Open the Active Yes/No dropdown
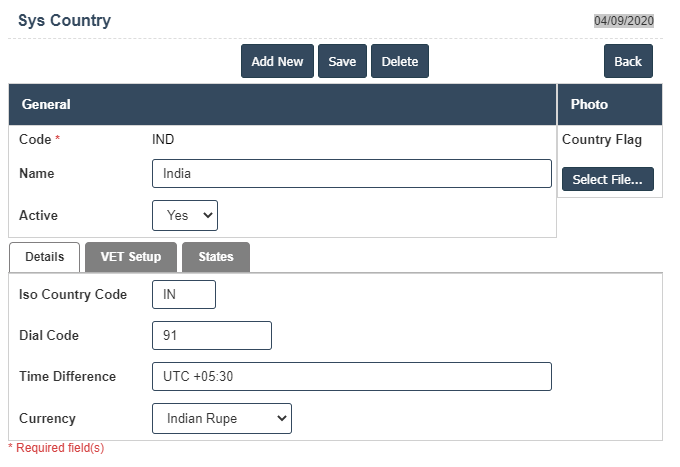Screen dimensions: 680x467 [185, 215]
